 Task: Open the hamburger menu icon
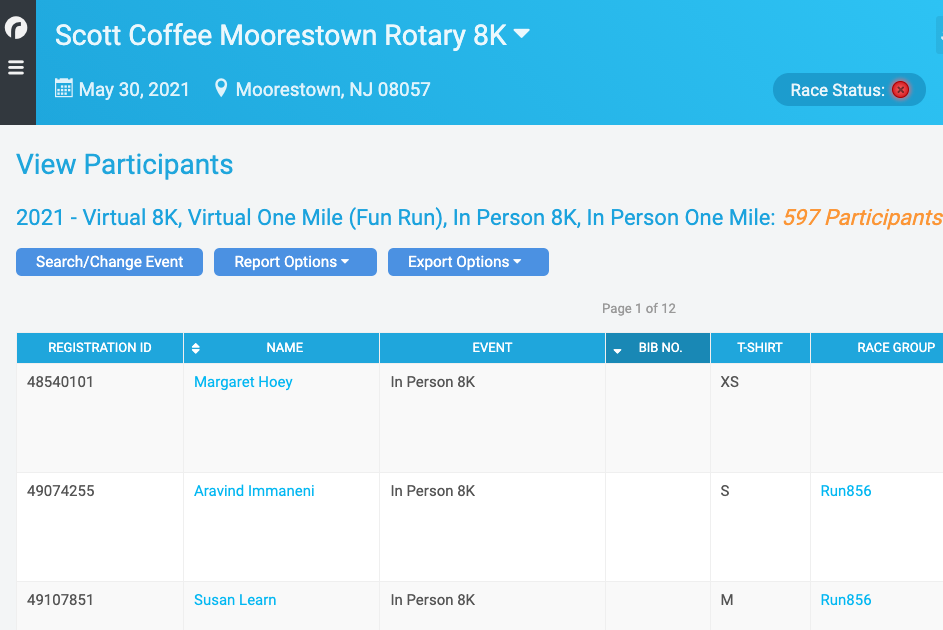[x=16, y=67]
